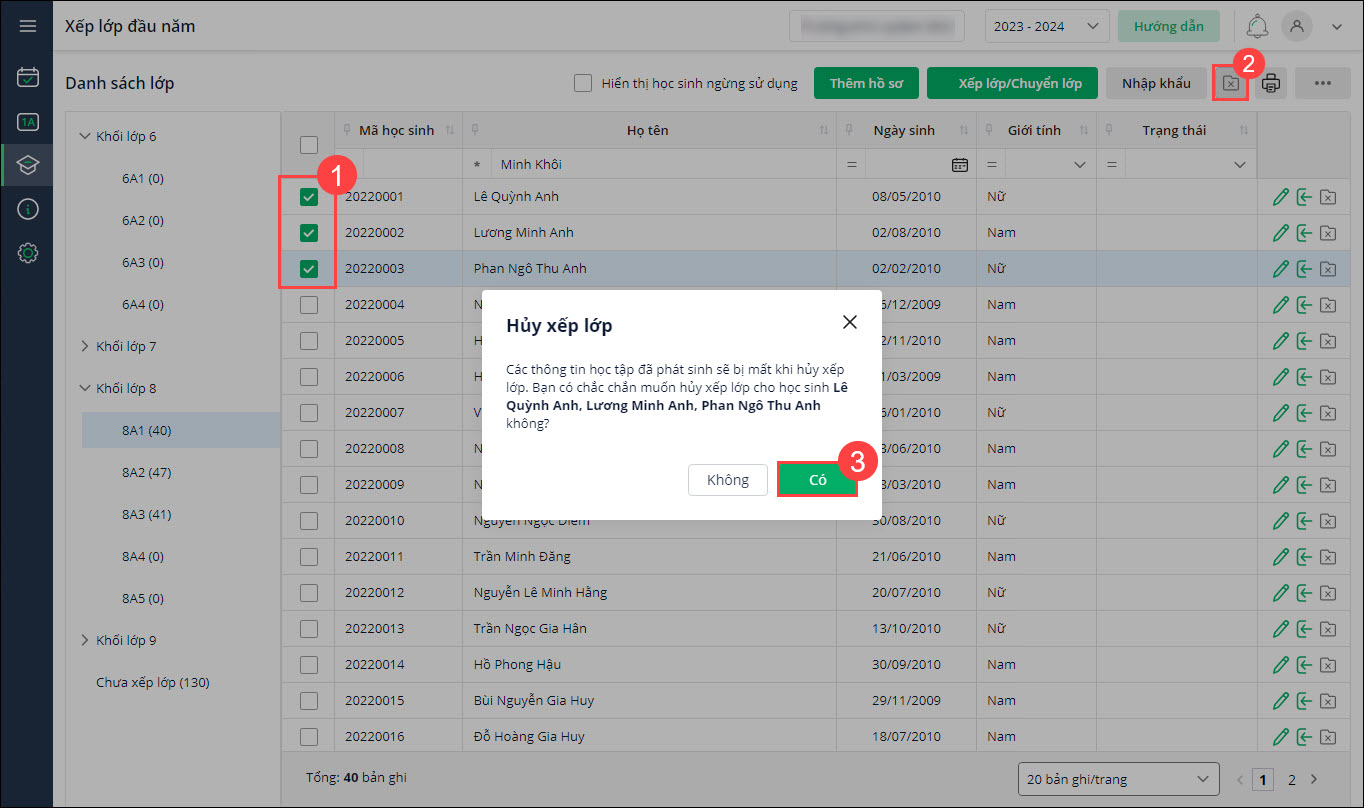The width and height of the screenshot is (1364, 808).
Task: Expand the chevron next to user avatar
Action: [x=1337, y=27]
